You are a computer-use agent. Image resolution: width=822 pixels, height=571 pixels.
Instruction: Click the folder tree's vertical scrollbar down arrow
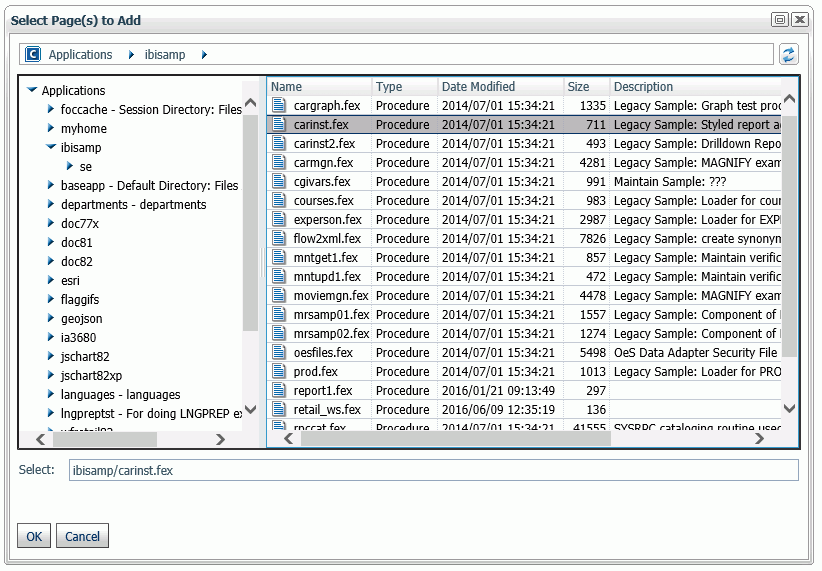[251, 409]
